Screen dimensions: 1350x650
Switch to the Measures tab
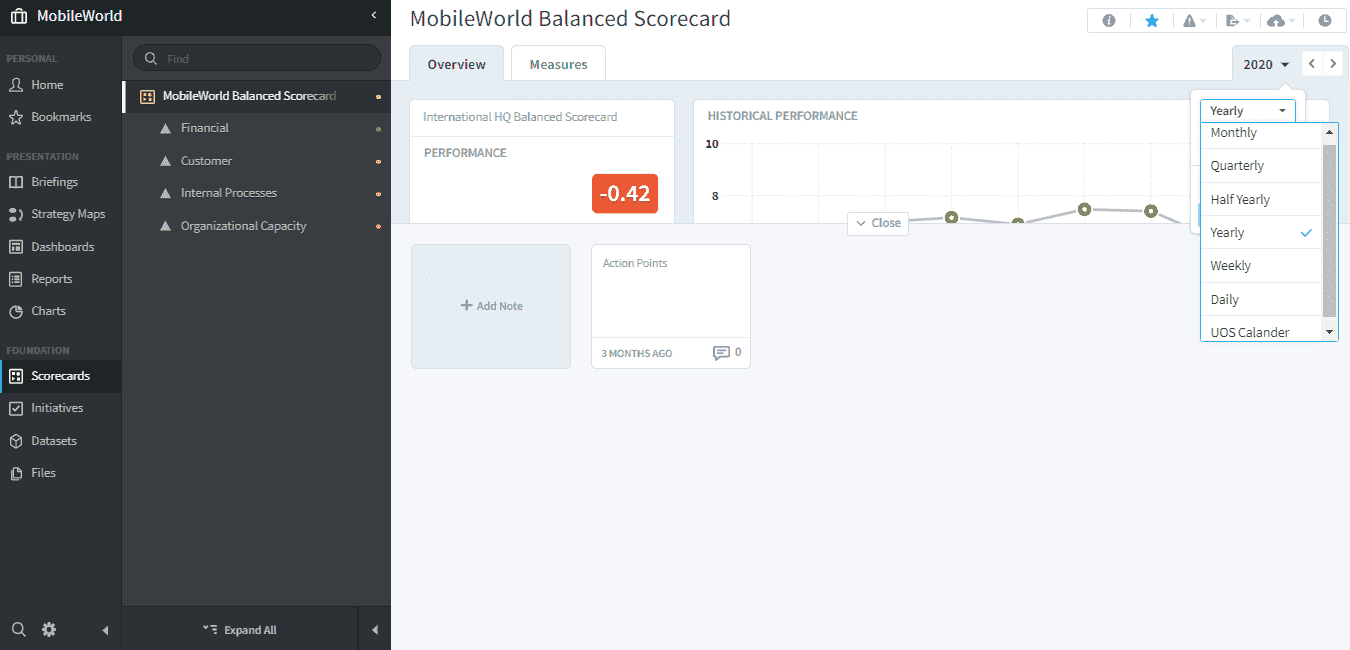tap(558, 64)
